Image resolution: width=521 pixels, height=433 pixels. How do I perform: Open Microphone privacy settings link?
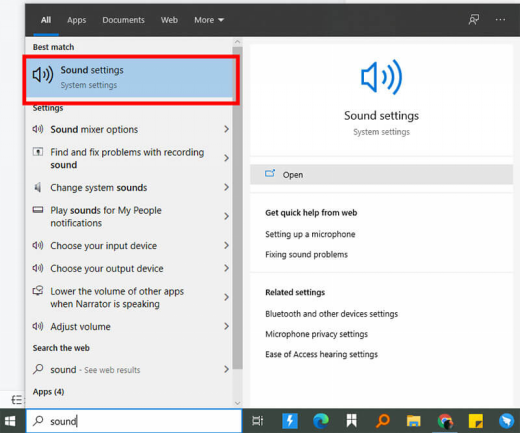click(x=316, y=334)
